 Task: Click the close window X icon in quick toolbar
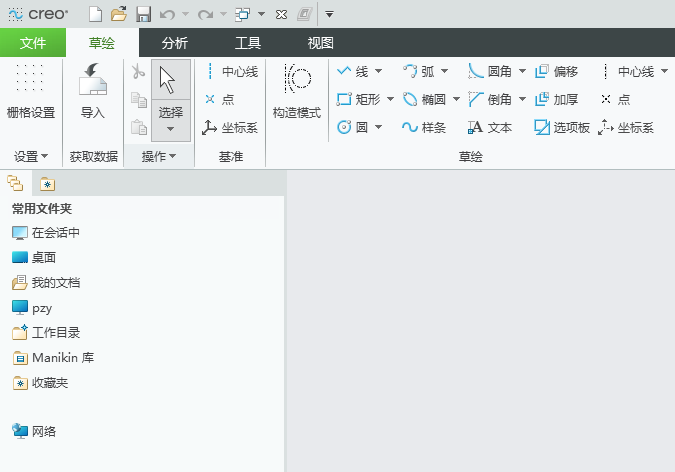pyautogui.click(x=281, y=15)
